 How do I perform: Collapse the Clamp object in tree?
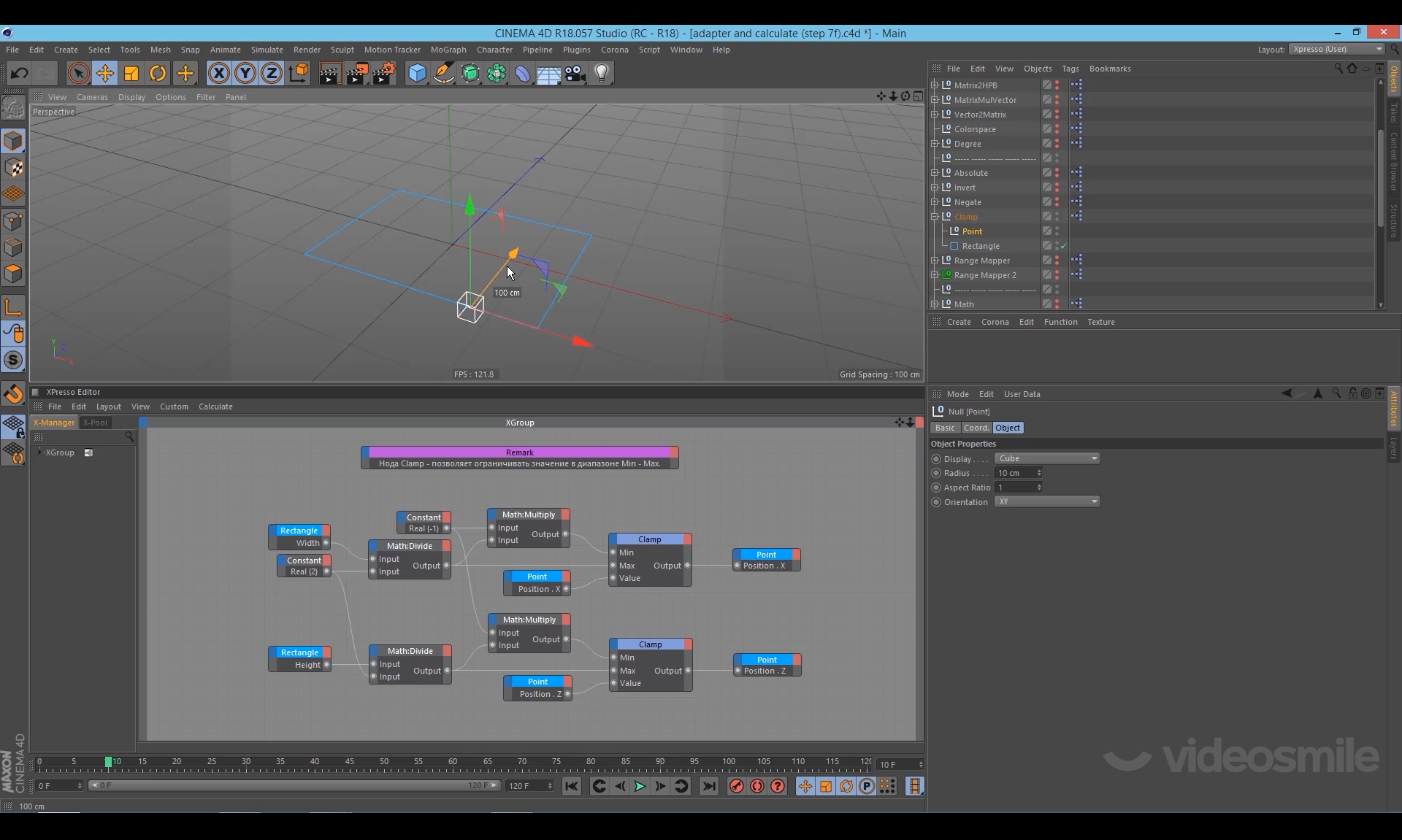click(x=935, y=217)
